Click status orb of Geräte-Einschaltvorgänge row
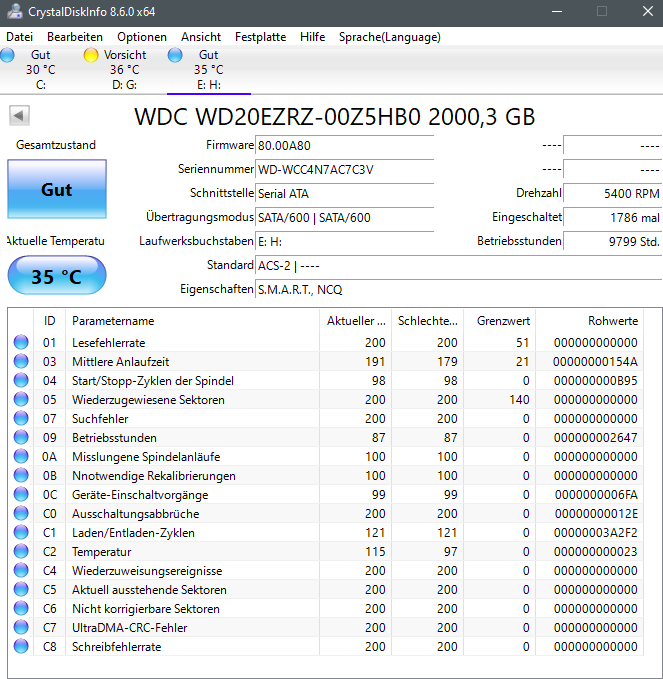 point(21,495)
